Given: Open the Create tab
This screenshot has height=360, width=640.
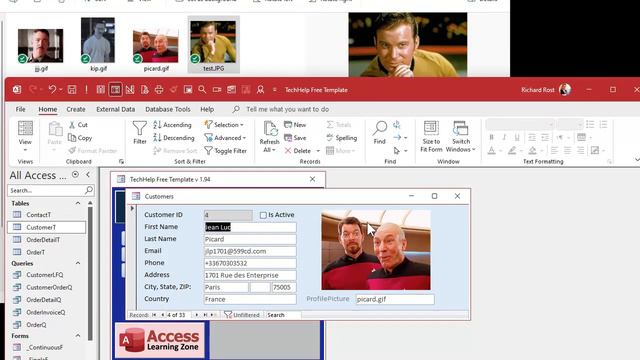Looking at the screenshot, I should 76,109.
